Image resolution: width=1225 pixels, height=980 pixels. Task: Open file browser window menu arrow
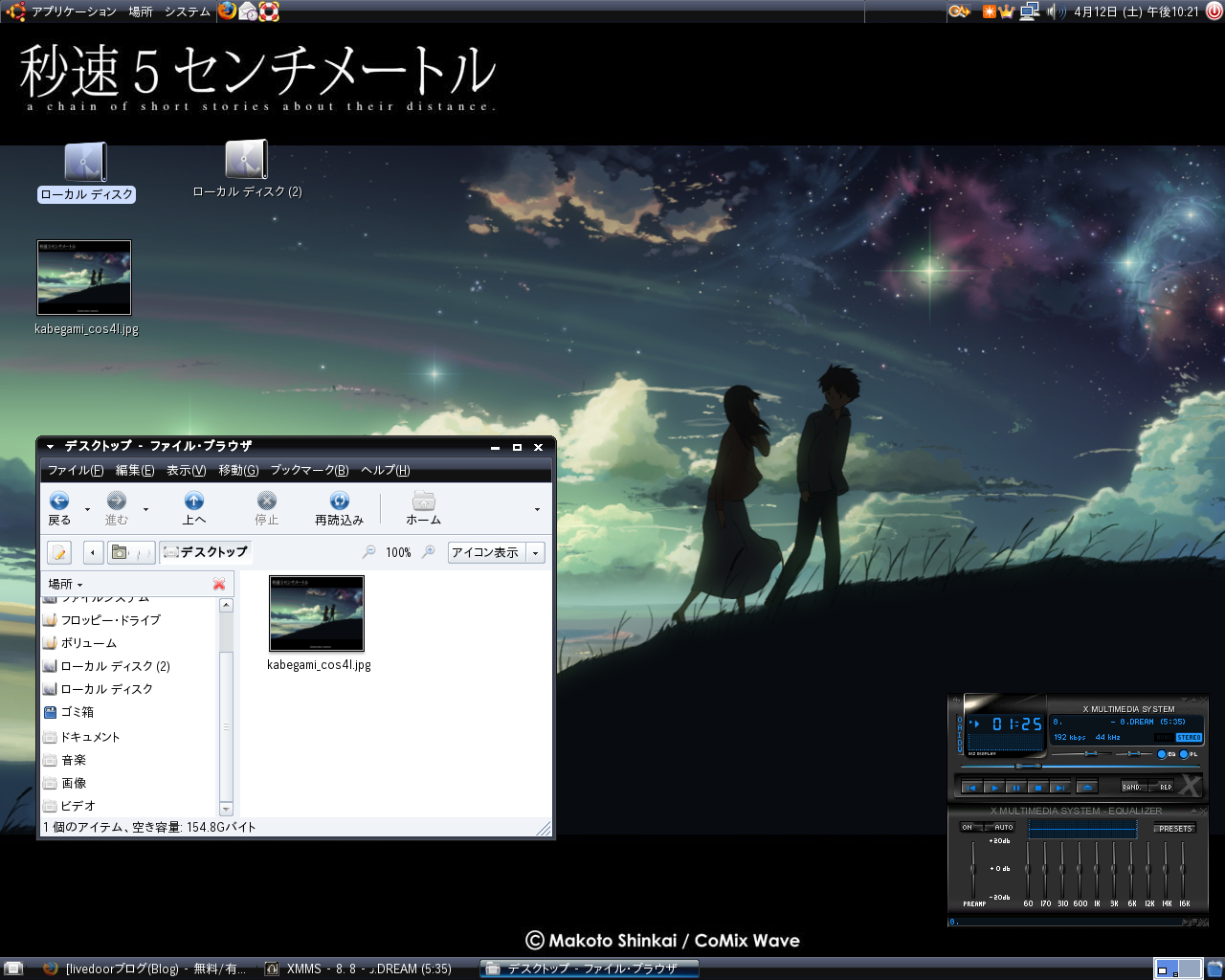point(50,446)
